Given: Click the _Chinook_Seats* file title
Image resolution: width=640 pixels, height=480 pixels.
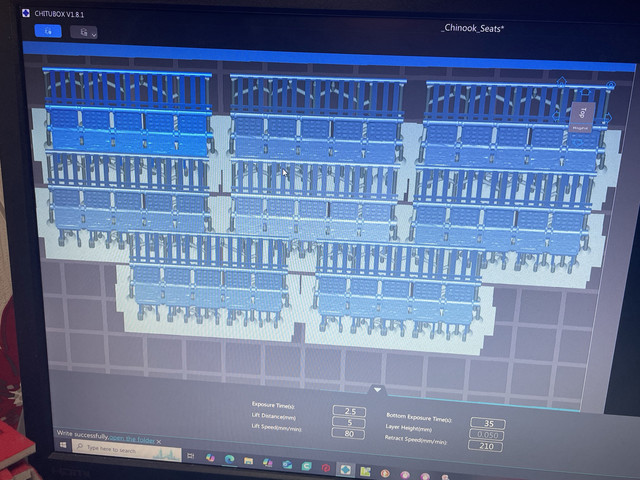Looking at the screenshot, I should click(x=472, y=28).
